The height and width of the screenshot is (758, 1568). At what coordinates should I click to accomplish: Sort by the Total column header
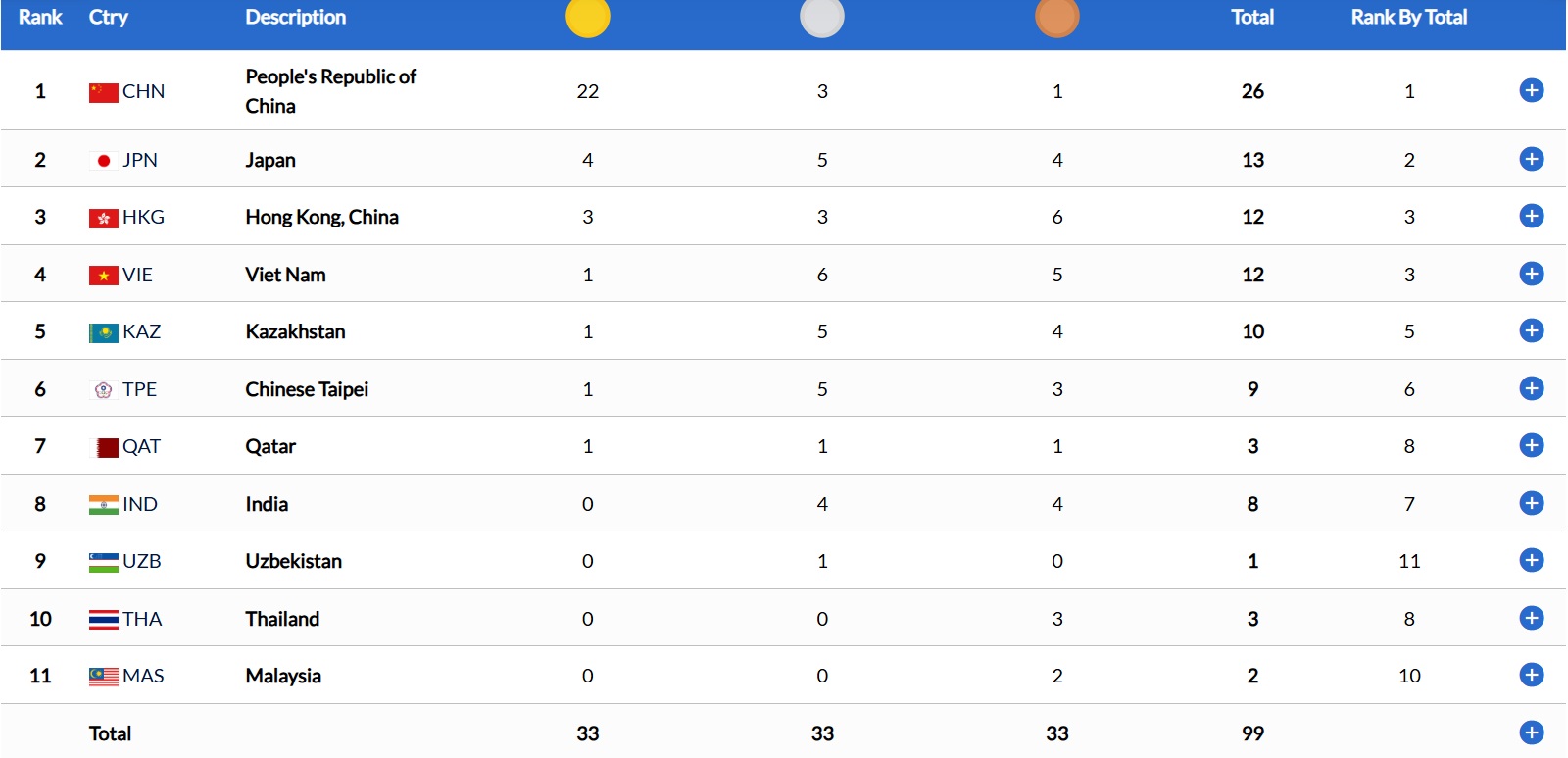click(x=1252, y=17)
